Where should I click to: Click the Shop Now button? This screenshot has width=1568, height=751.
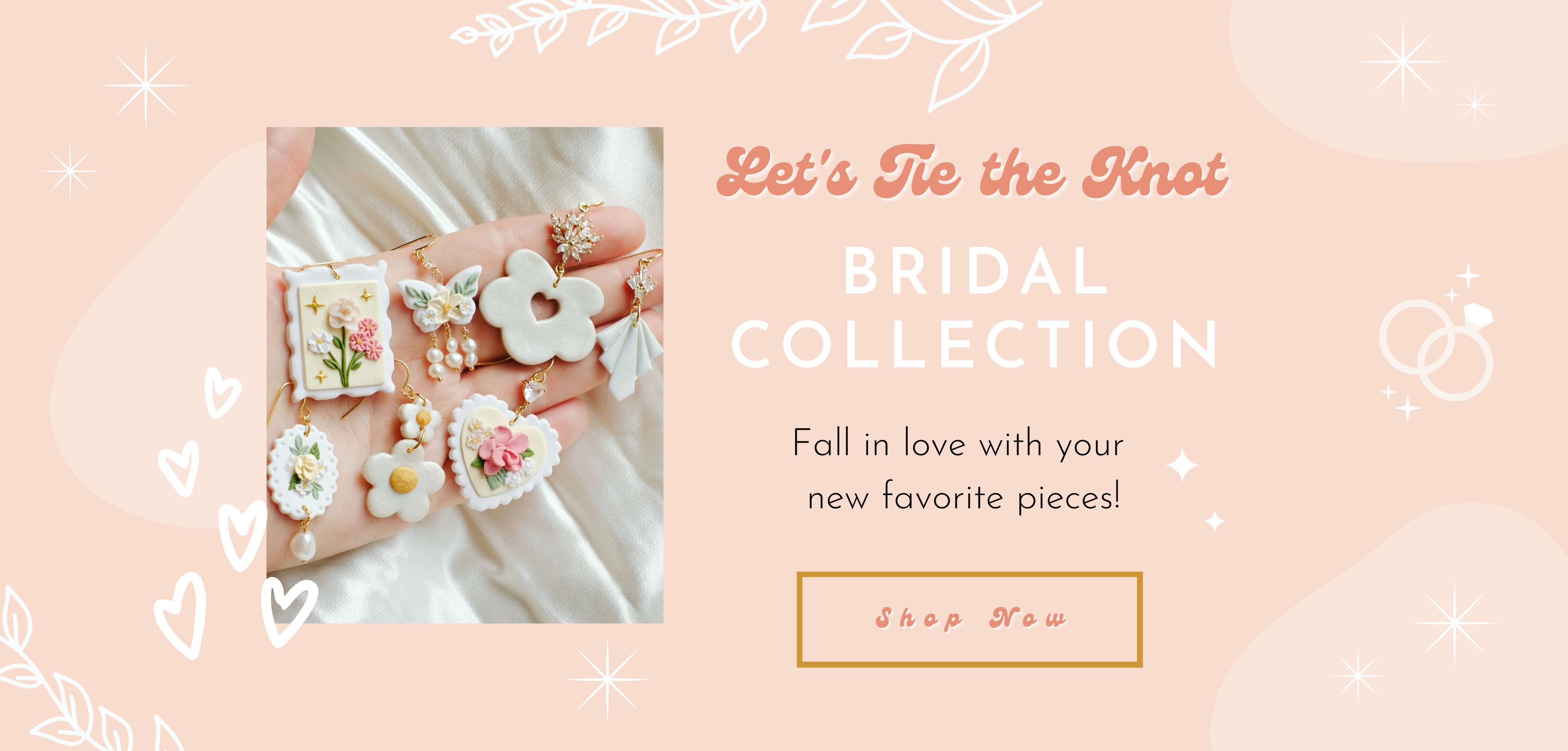[x=969, y=619]
